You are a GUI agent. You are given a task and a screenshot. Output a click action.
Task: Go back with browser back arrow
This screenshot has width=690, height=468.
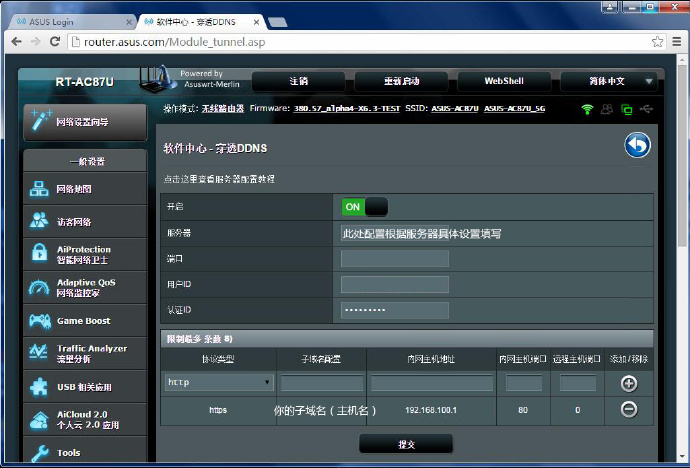point(16,42)
